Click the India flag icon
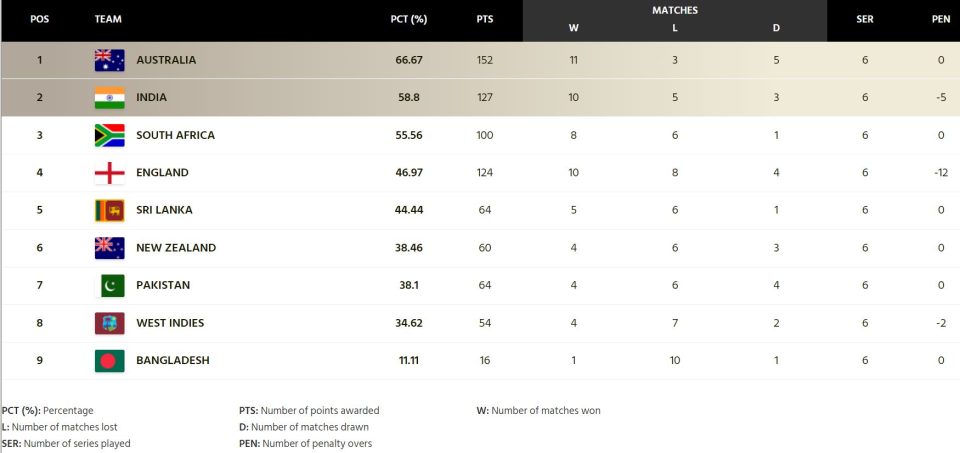 coord(110,97)
